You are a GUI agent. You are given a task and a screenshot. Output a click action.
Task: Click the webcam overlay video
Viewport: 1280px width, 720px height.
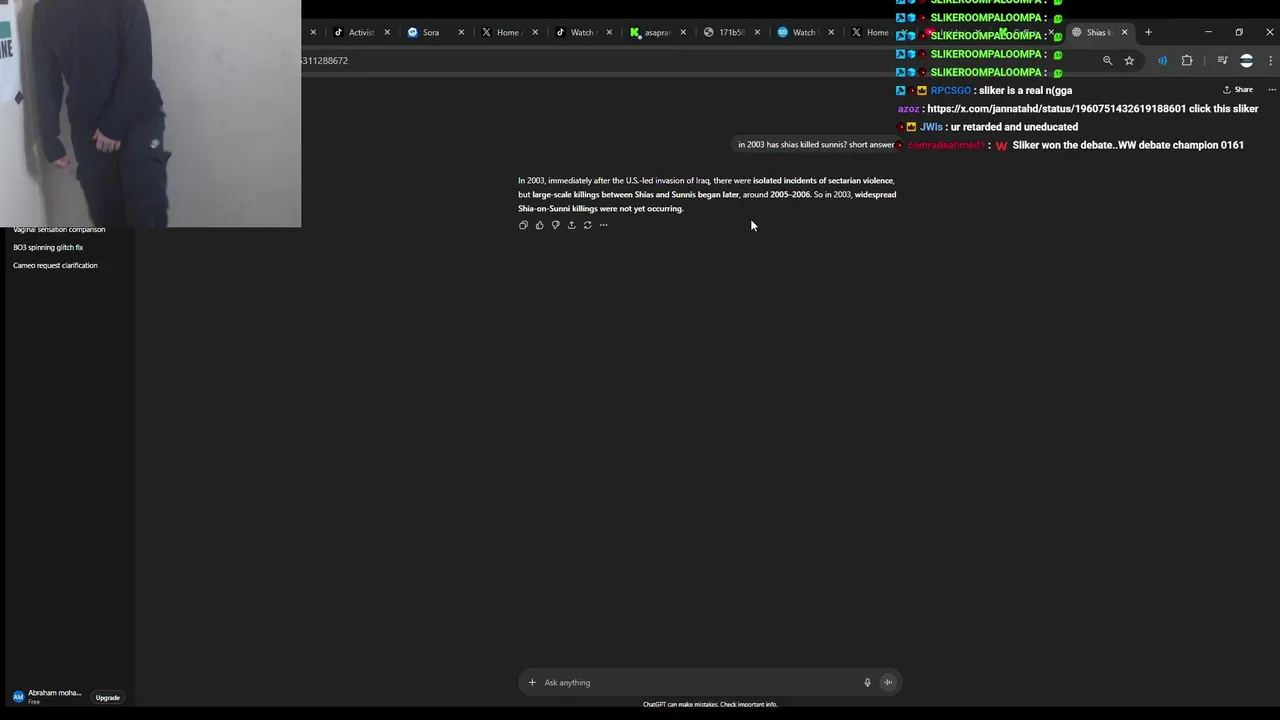pos(150,113)
